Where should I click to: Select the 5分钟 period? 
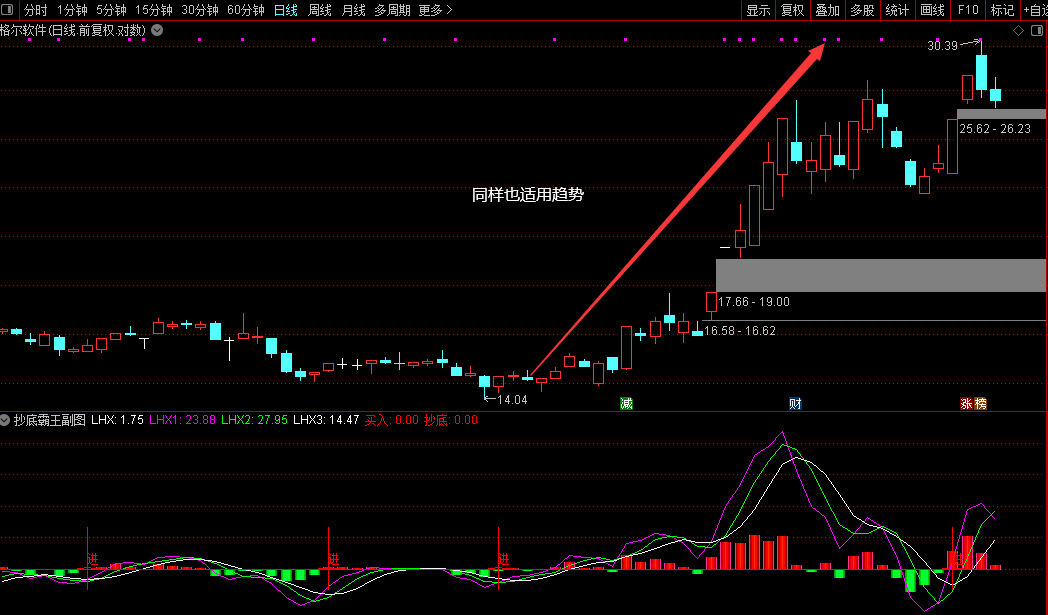click(x=111, y=10)
